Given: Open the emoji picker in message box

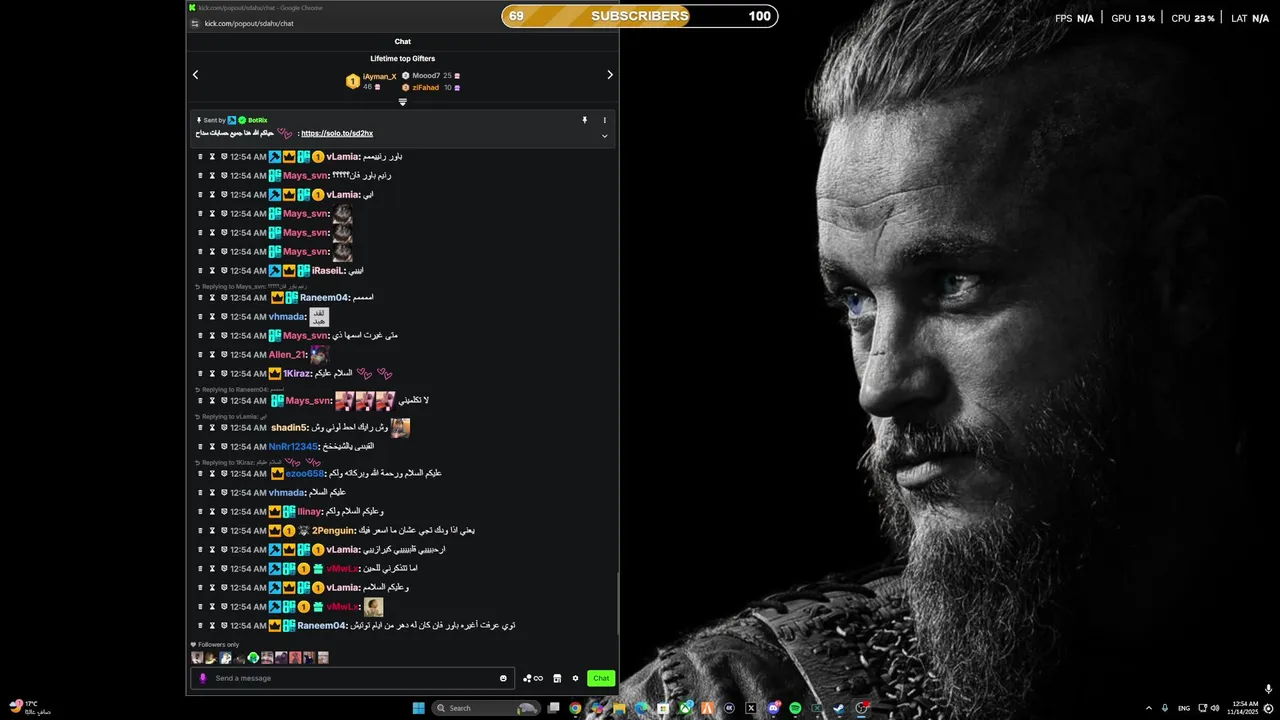Looking at the screenshot, I should pyautogui.click(x=503, y=678).
